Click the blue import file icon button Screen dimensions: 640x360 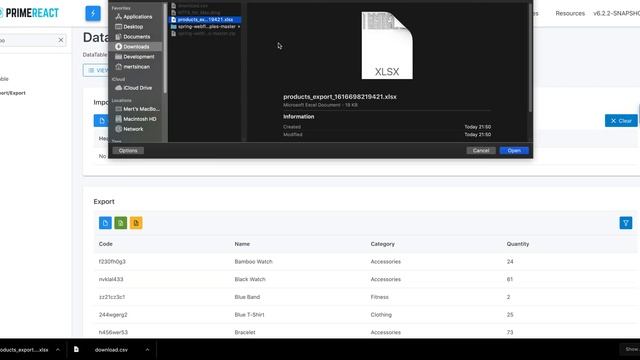tap(102, 121)
